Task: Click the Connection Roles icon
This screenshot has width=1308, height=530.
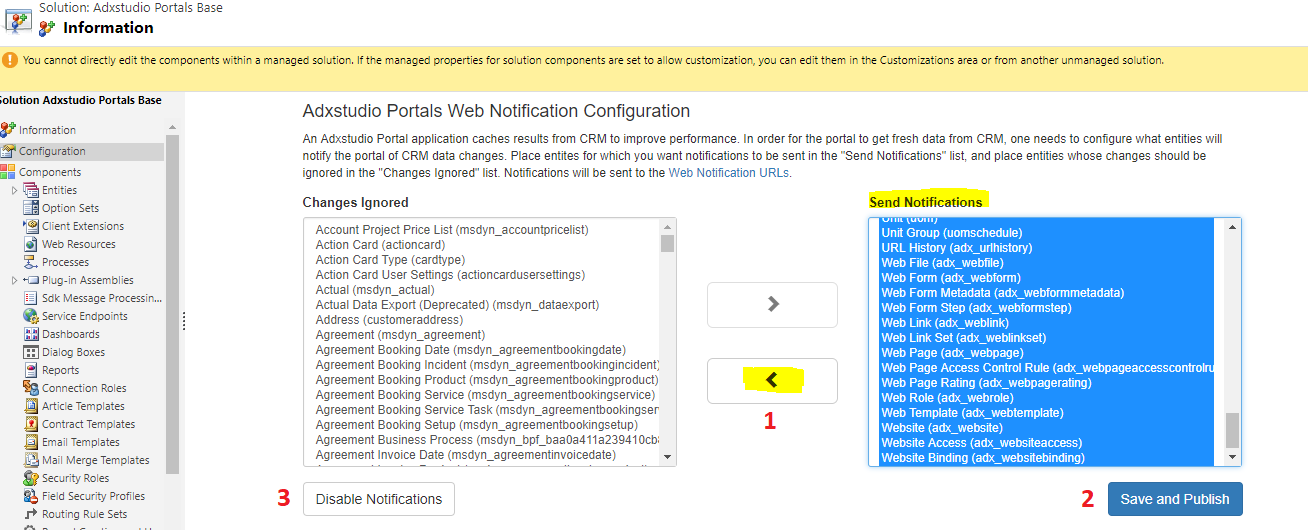Action: point(31,388)
